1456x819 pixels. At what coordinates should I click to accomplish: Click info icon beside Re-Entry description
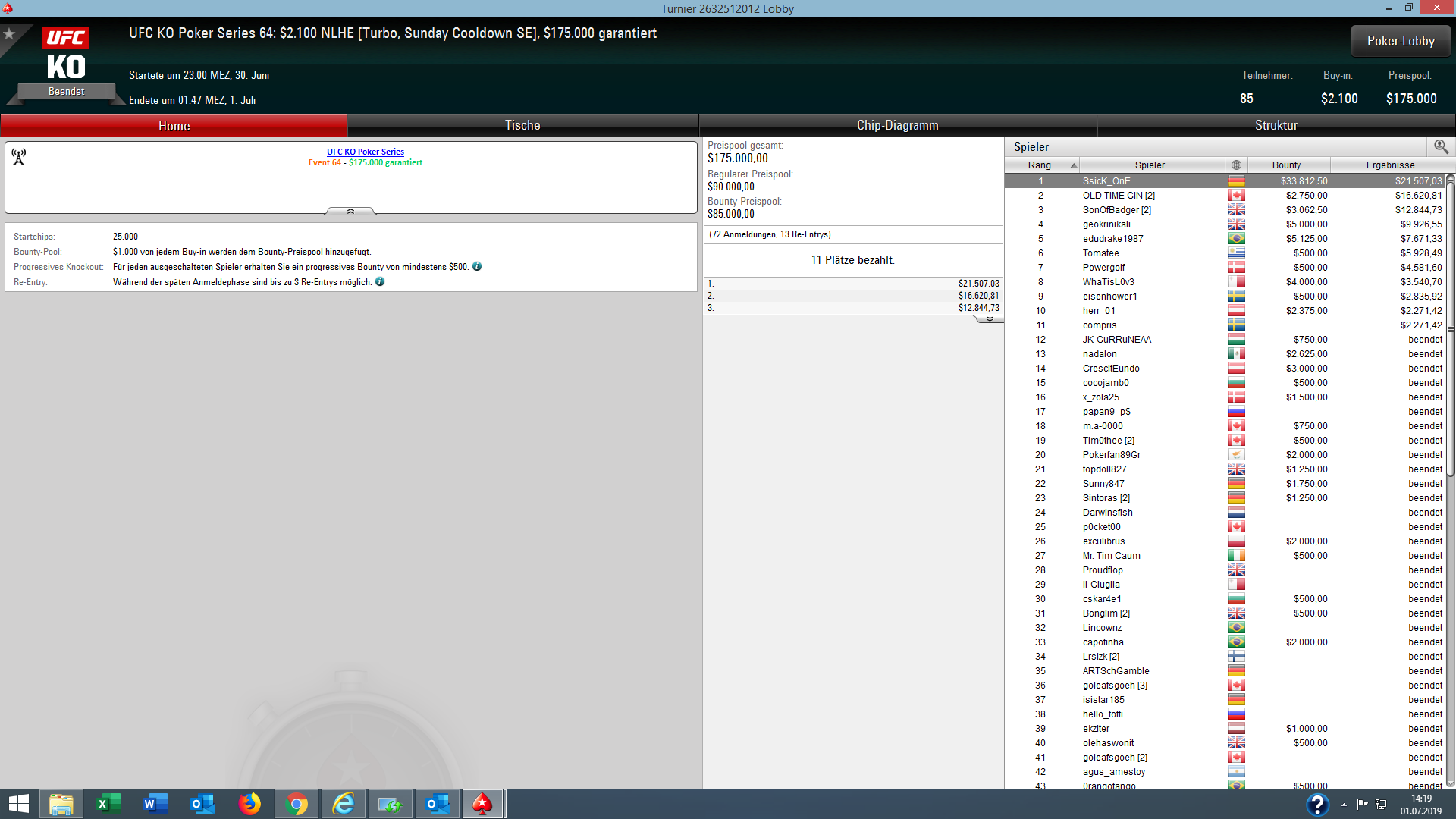click(x=380, y=282)
